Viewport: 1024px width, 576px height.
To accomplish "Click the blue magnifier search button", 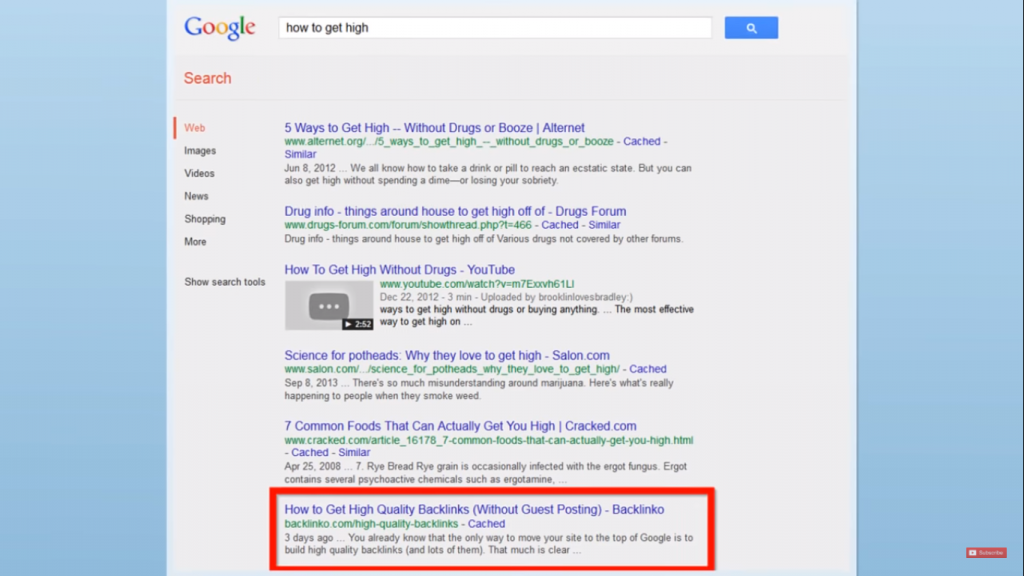I will click(751, 27).
